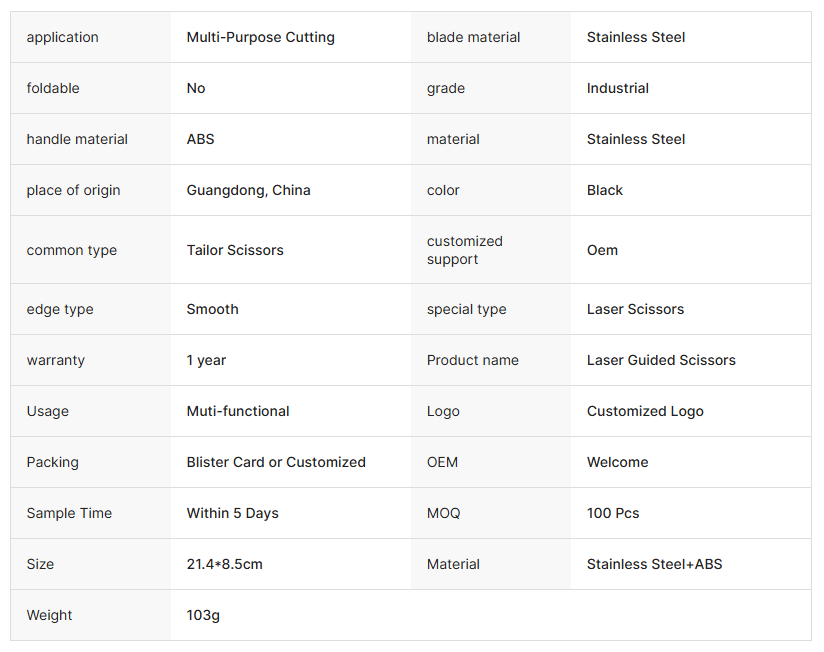Viewport: 824px width, 652px height.
Task: Click the '1 year' warranty value
Action: point(206,361)
